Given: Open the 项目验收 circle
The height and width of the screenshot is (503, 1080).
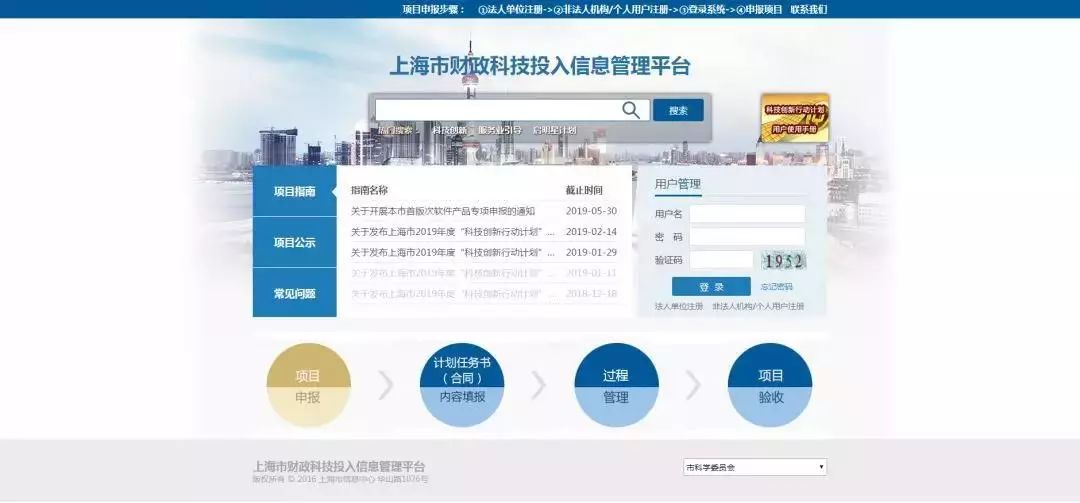Looking at the screenshot, I should 770,385.
